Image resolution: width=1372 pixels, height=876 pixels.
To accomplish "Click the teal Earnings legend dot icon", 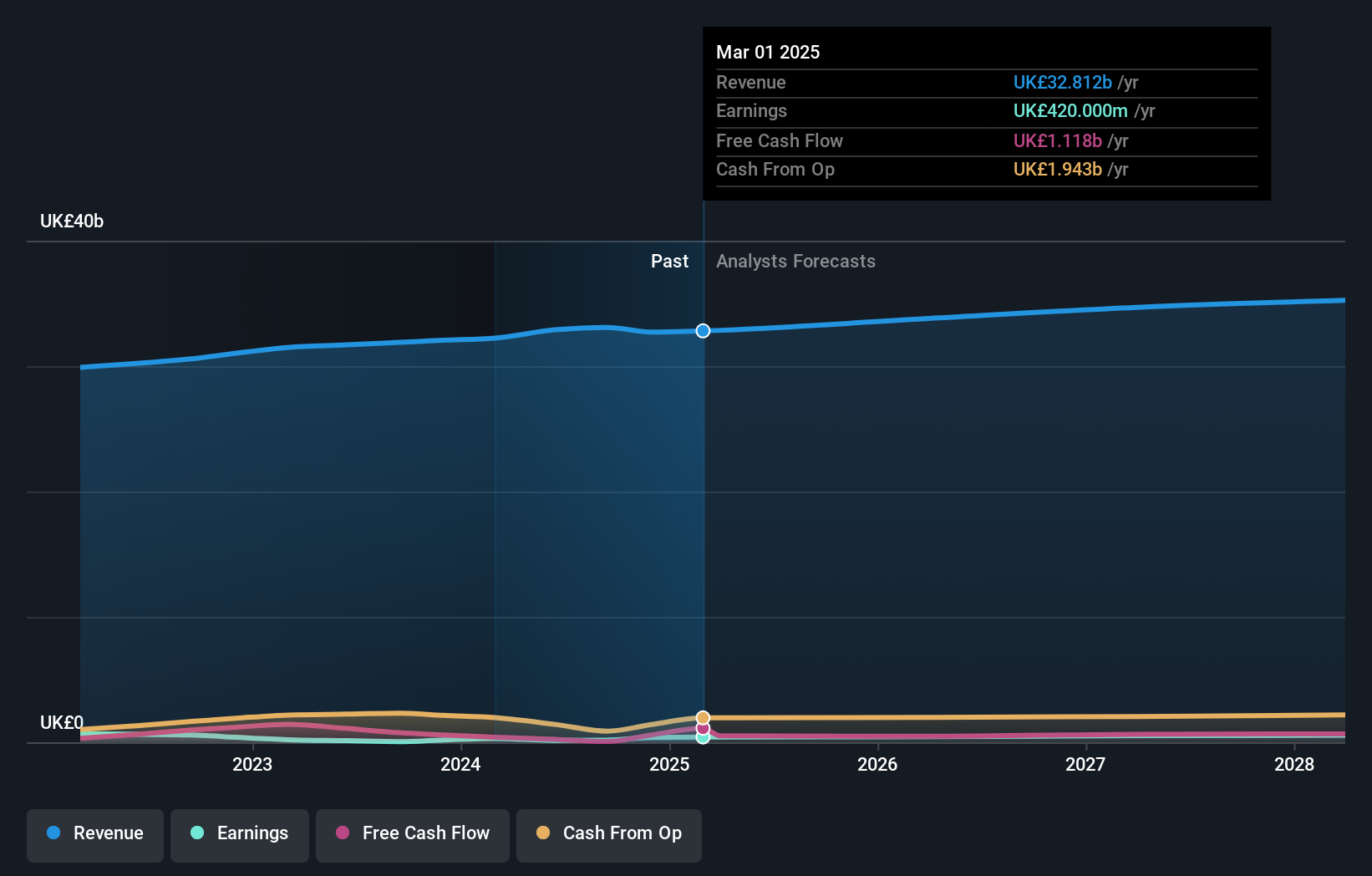I will [196, 833].
